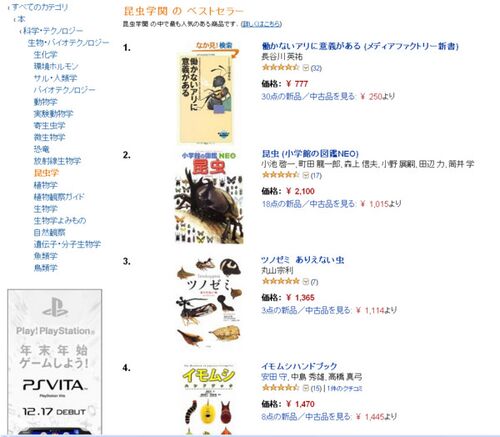Open the 詳しくはこちら details link
Image resolution: width=500 pixels, height=437 pixels.
[261, 24]
